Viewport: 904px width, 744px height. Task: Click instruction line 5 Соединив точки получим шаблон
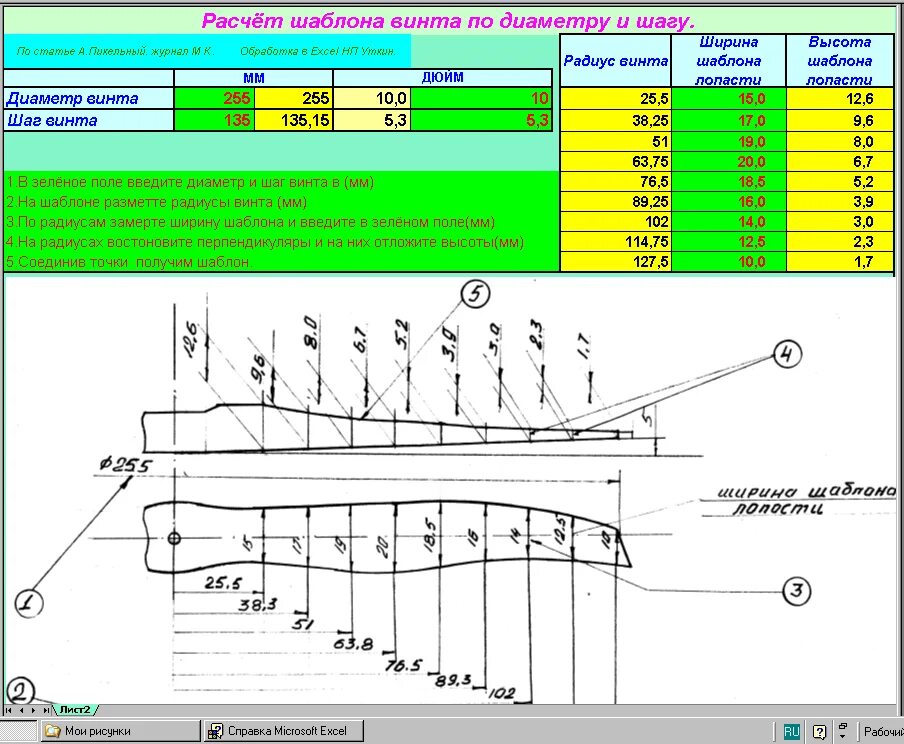[x=129, y=262]
